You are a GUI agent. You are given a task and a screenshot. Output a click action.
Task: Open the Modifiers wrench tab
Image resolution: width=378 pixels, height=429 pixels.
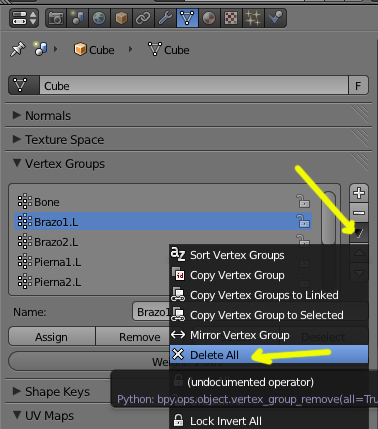(165, 18)
